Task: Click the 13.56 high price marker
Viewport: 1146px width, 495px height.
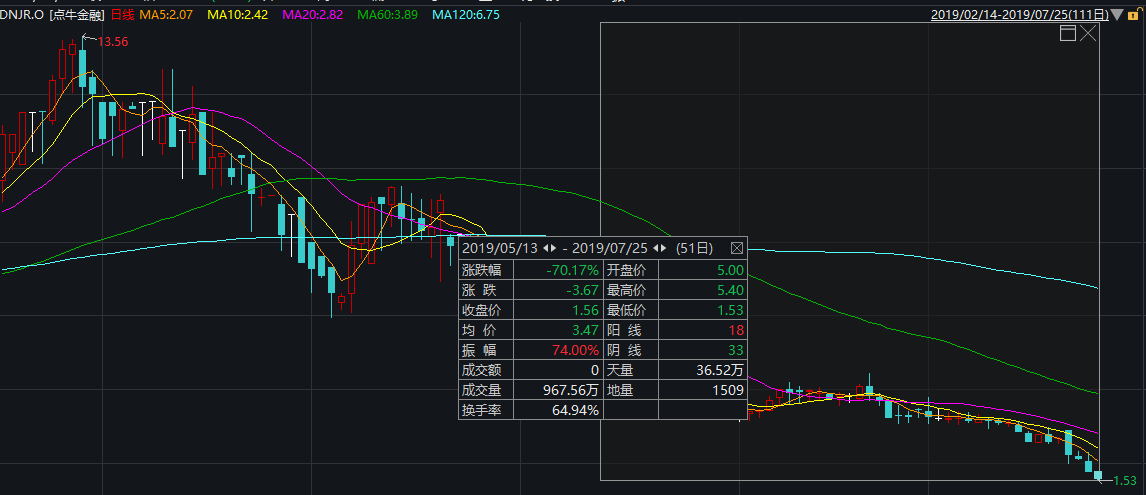Action: tap(113, 42)
